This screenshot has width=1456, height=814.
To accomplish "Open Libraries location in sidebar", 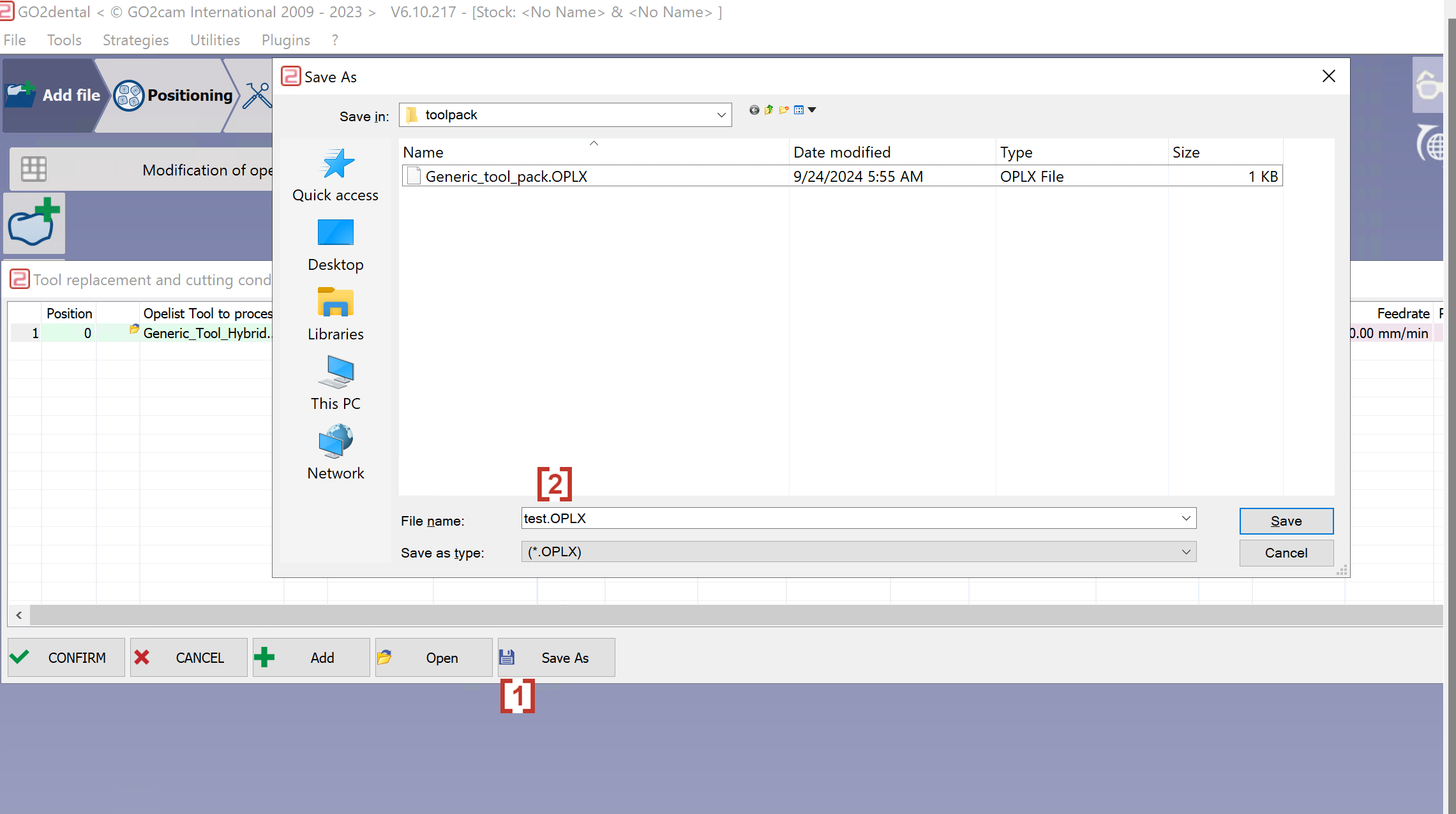I will (335, 315).
